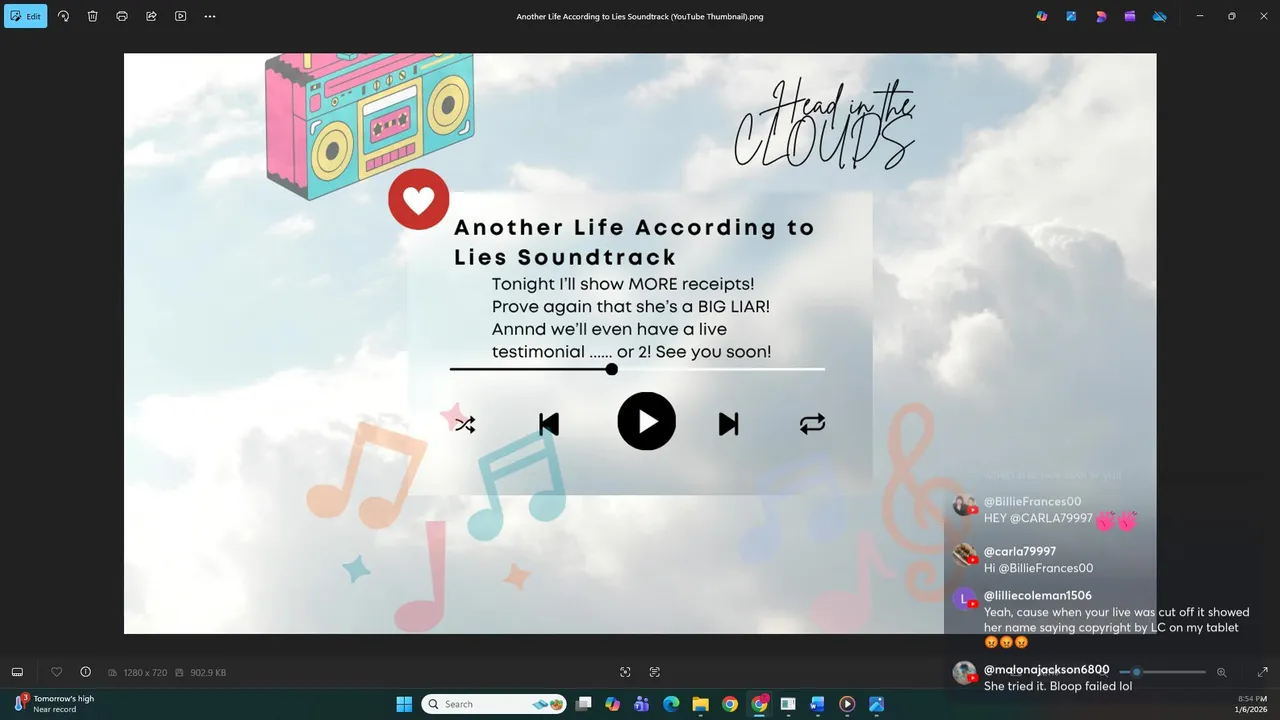Click the crossed-out OneDrive cloud icon

click(x=1160, y=16)
